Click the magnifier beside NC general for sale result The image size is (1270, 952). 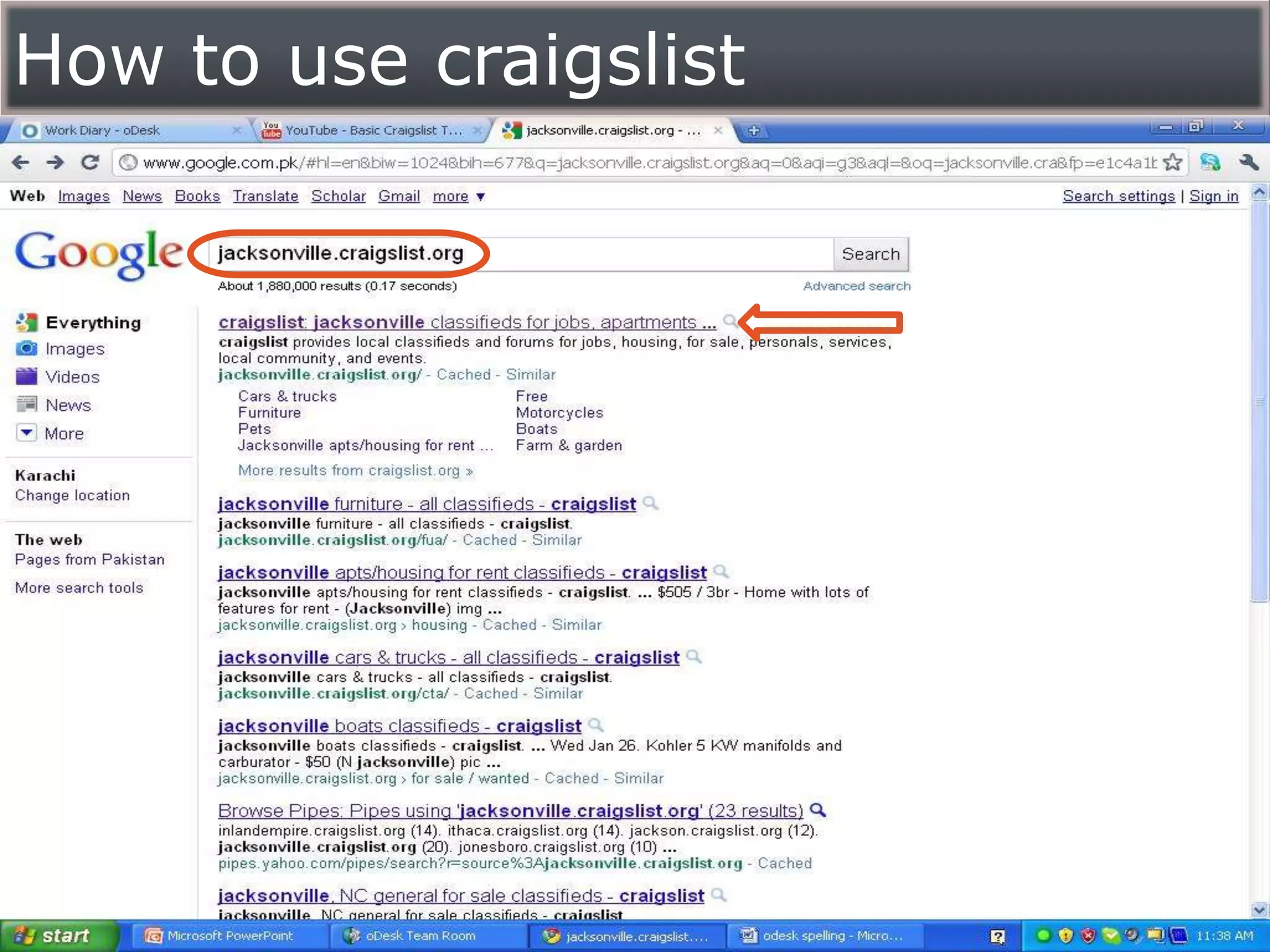719,894
